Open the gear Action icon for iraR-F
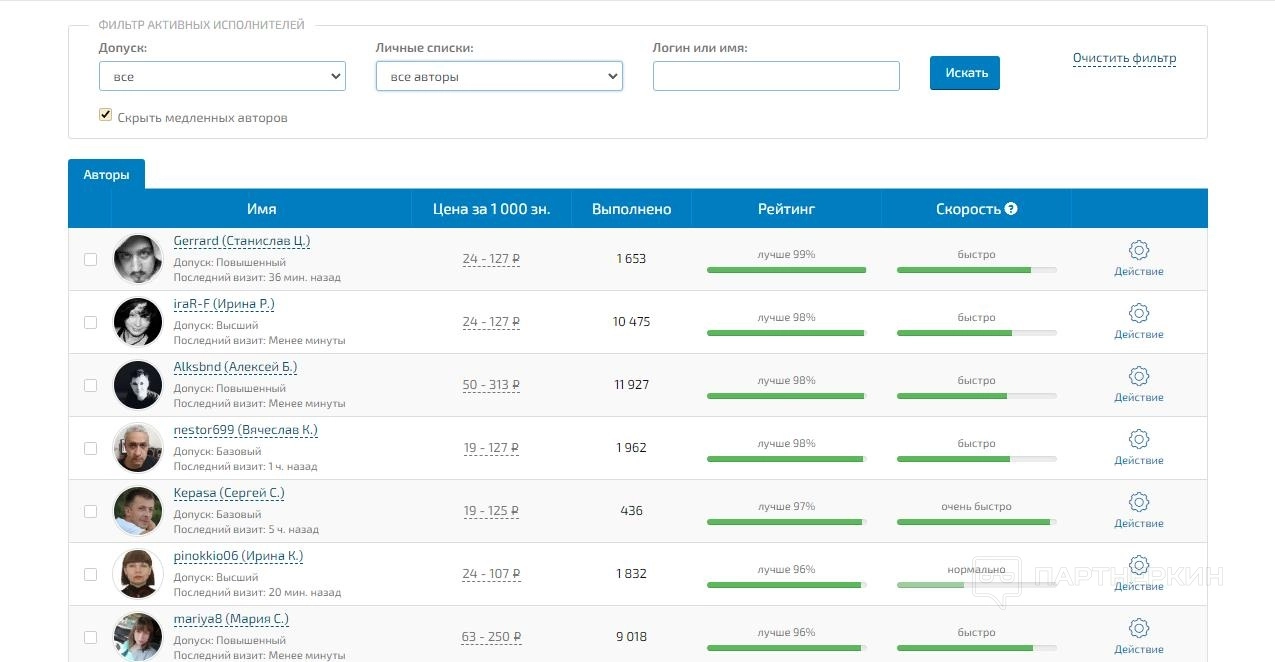This screenshot has height=662, width=1275. pyautogui.click(x=1138, y=313)
